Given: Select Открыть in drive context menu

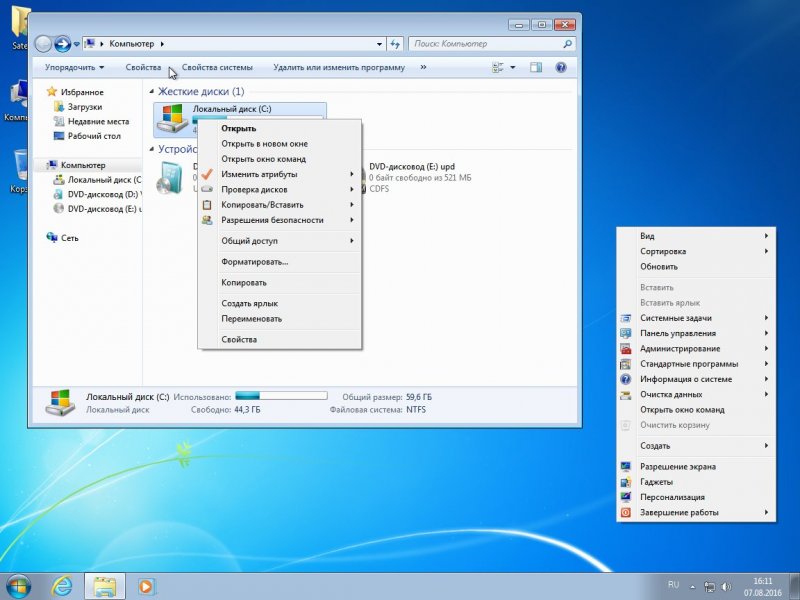Looking at the screenshot, I should coord(280,129).
